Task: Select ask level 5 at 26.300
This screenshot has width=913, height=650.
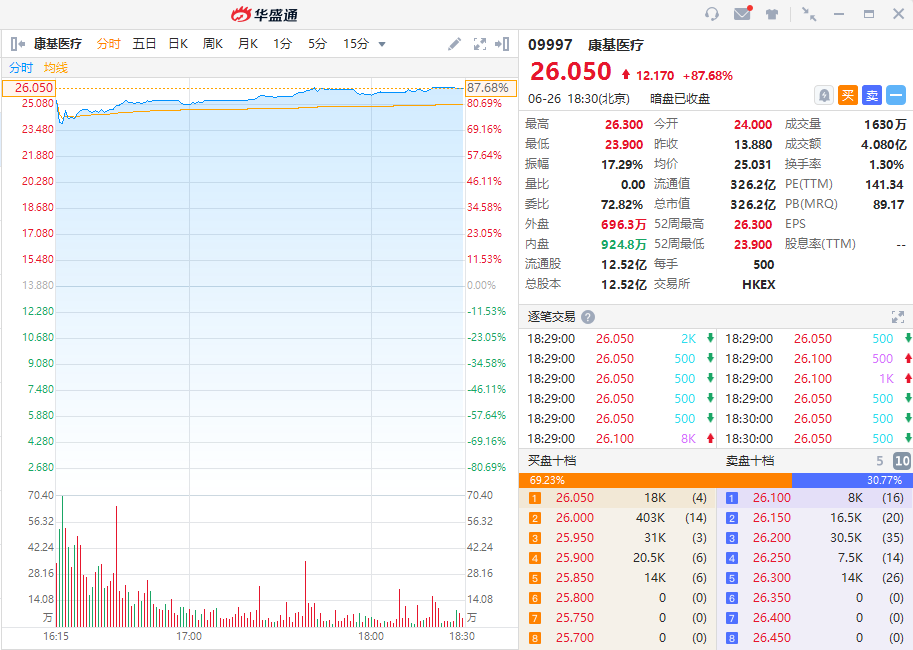Action: point(814,578)
